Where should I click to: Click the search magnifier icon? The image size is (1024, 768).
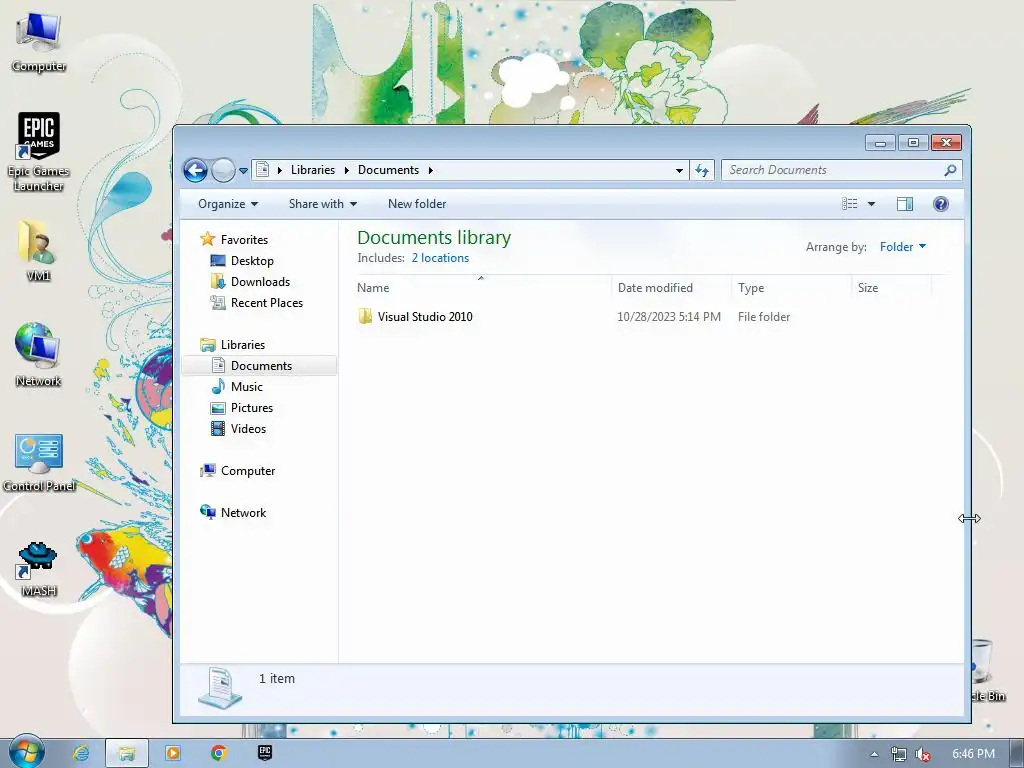950,170
